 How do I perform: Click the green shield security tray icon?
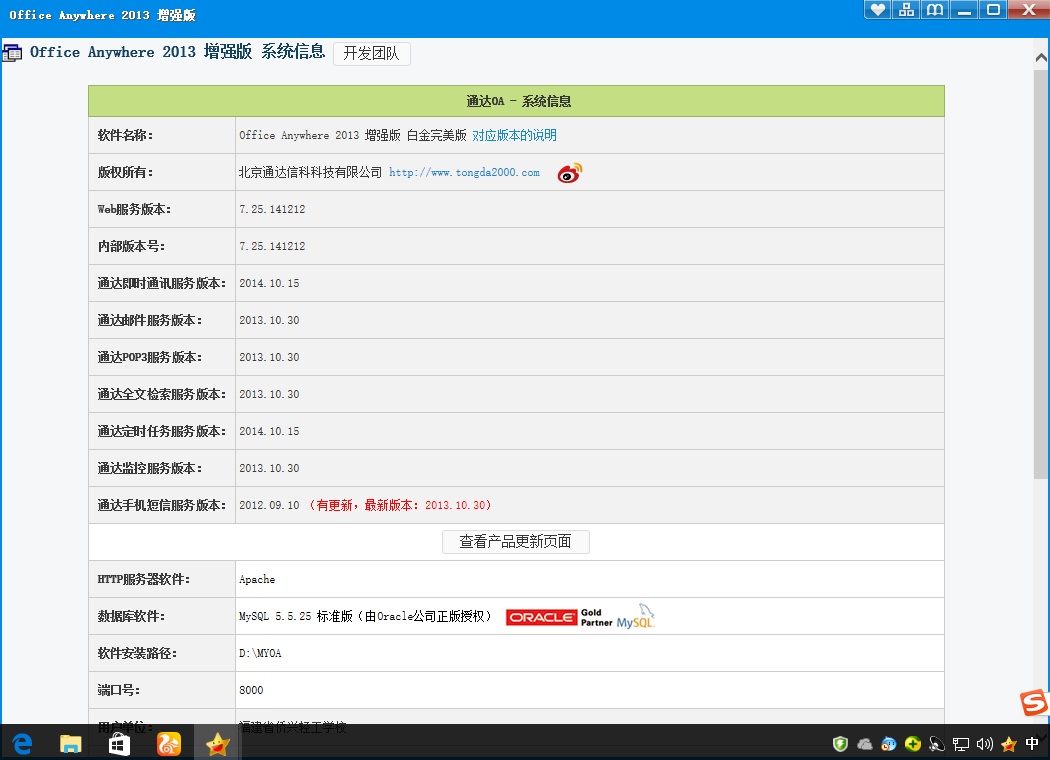click(x=841, y=744)
